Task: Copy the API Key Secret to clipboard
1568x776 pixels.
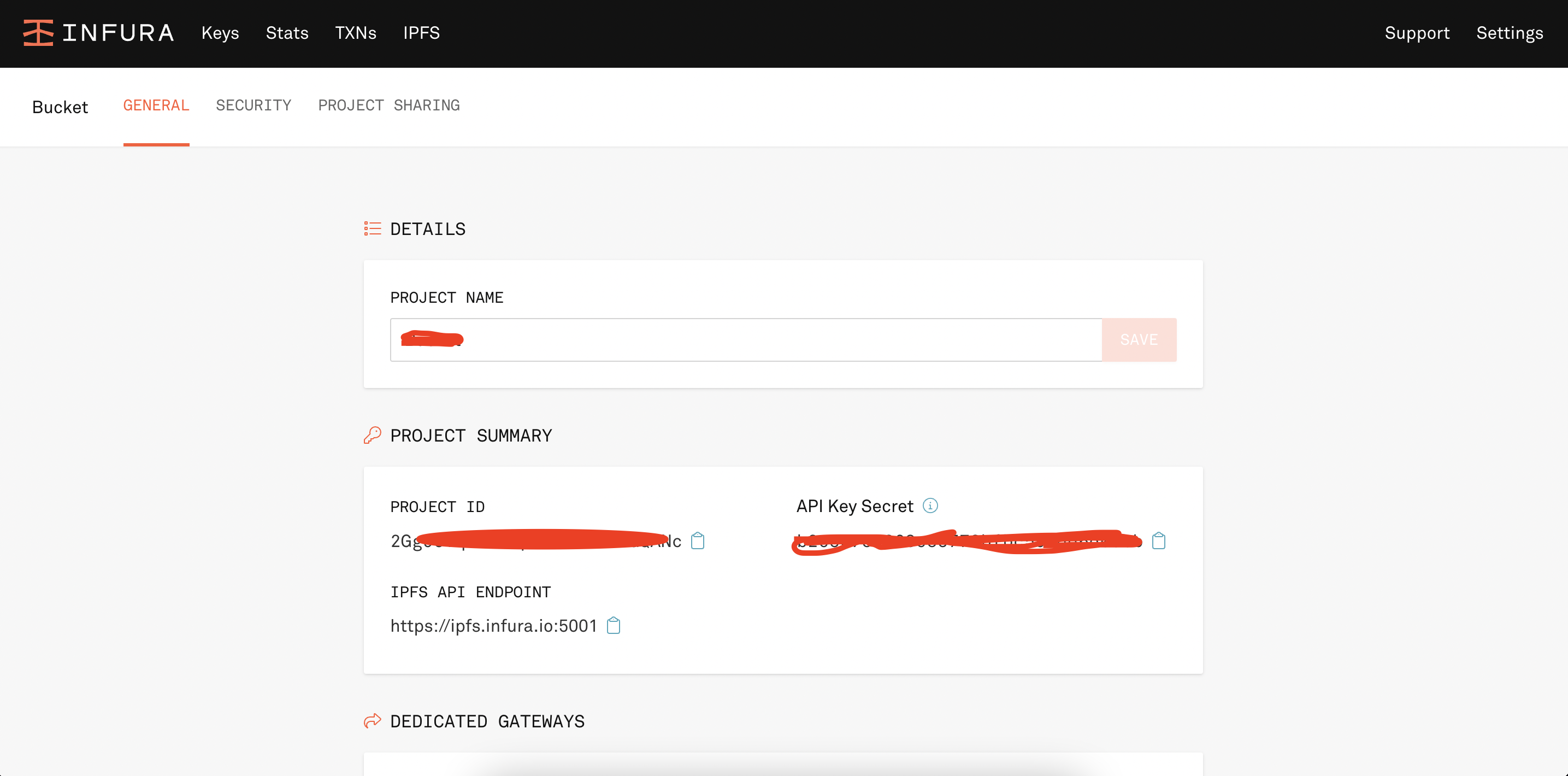Action: tap(1158, 540)
